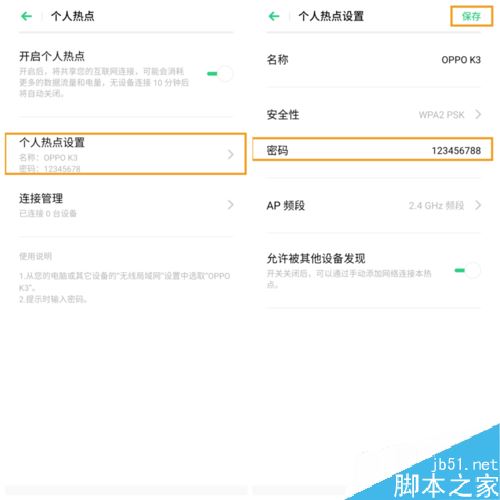This screenshot has height=500, width=500.
Task: Open 连接管理 row
Action: tap(126, 205)
